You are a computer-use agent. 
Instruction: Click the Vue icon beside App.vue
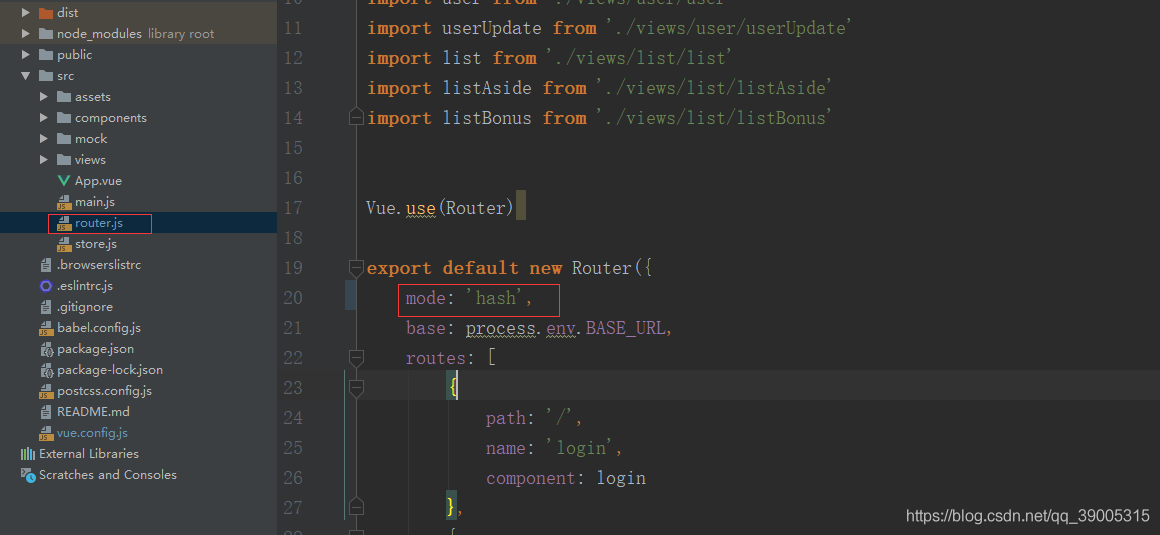(x=64, y=181)
